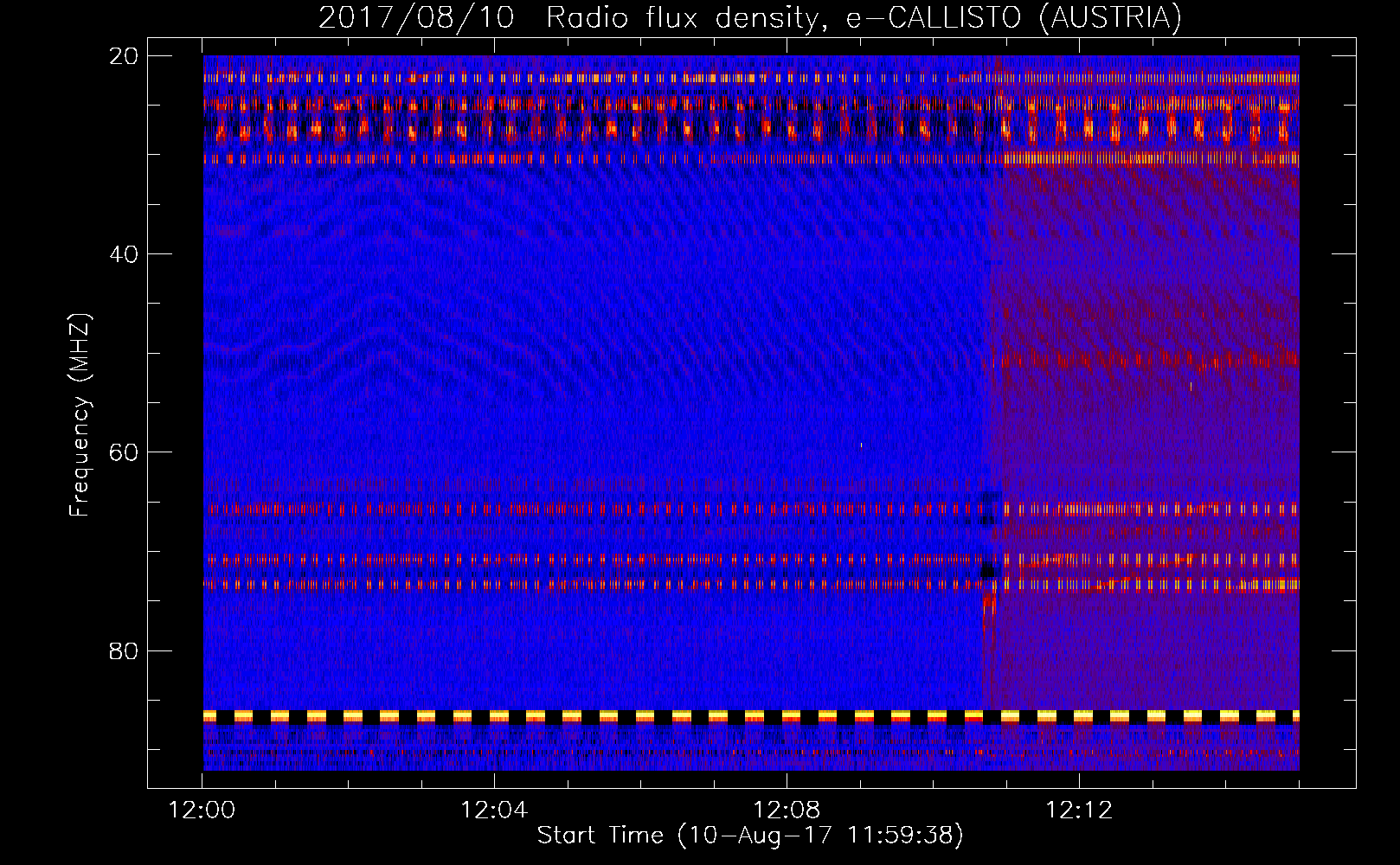Click the "Frequency (MHZ)" y-axis label
Screen dimensions: 1400x865
click(x=80, y=415)
